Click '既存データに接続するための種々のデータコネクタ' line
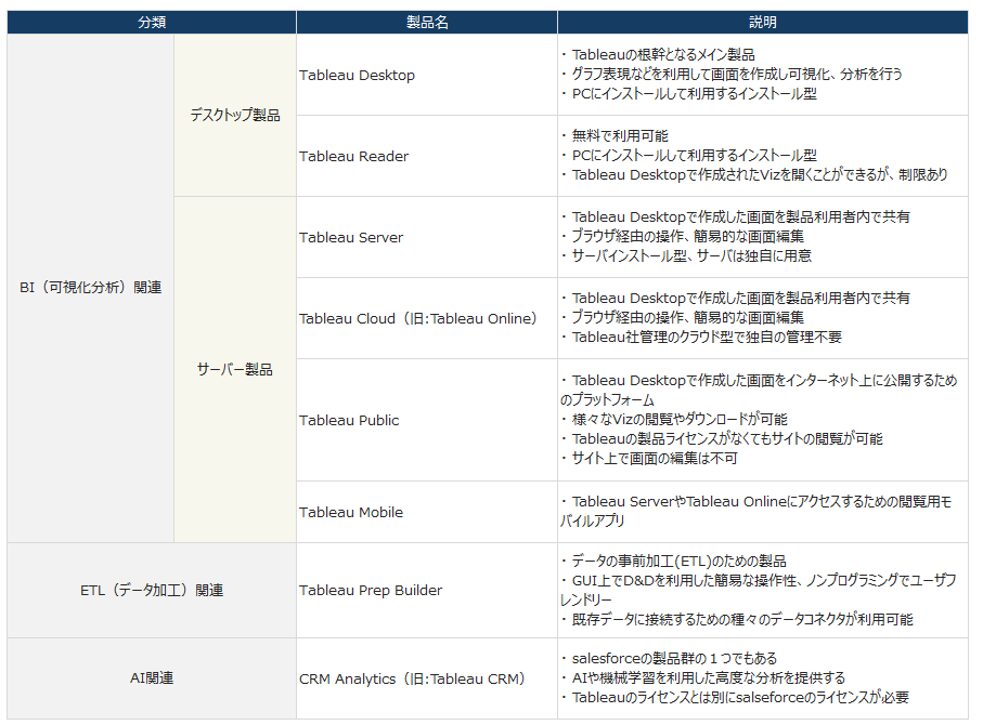The image size is (983, 725). (737, 619)
